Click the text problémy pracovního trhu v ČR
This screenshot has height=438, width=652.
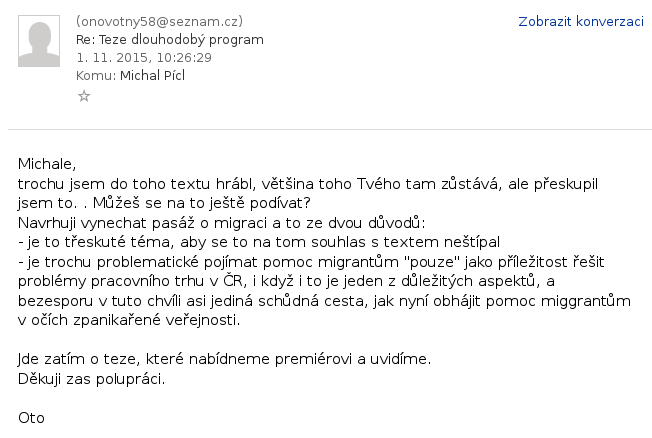[x=132, y=281]
